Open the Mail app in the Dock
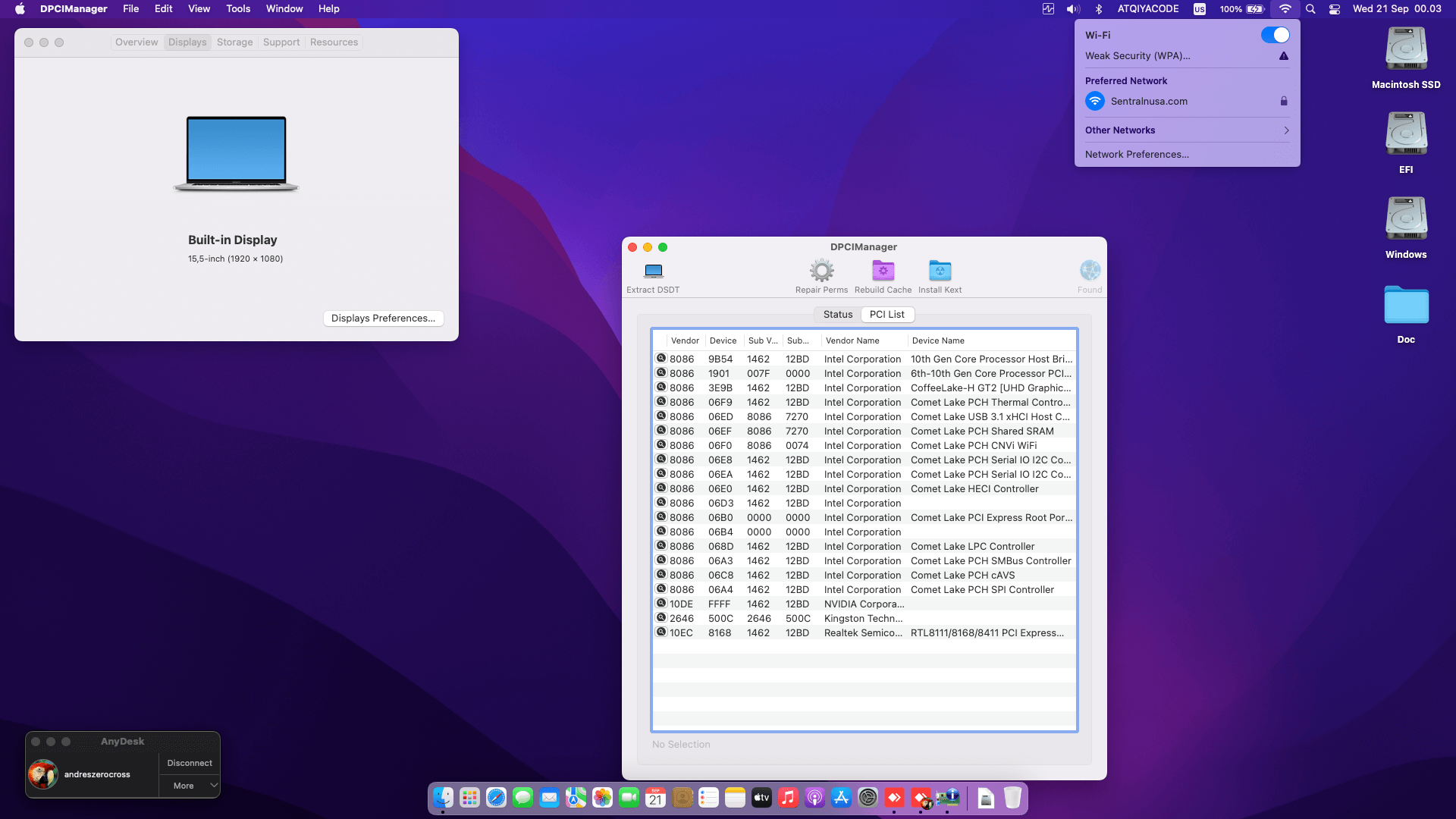1456x819 pixels. [x=549, y=798]
